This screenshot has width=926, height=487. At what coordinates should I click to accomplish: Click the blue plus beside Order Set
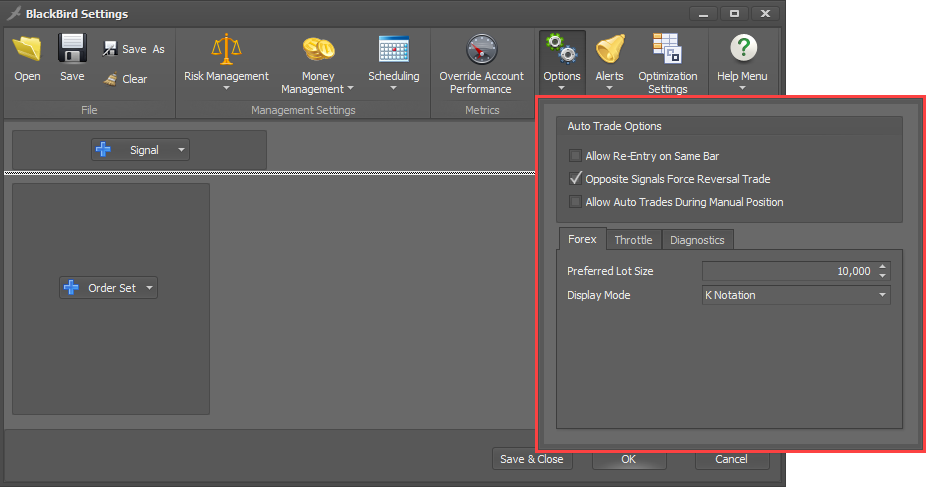[x=71, y=287]
